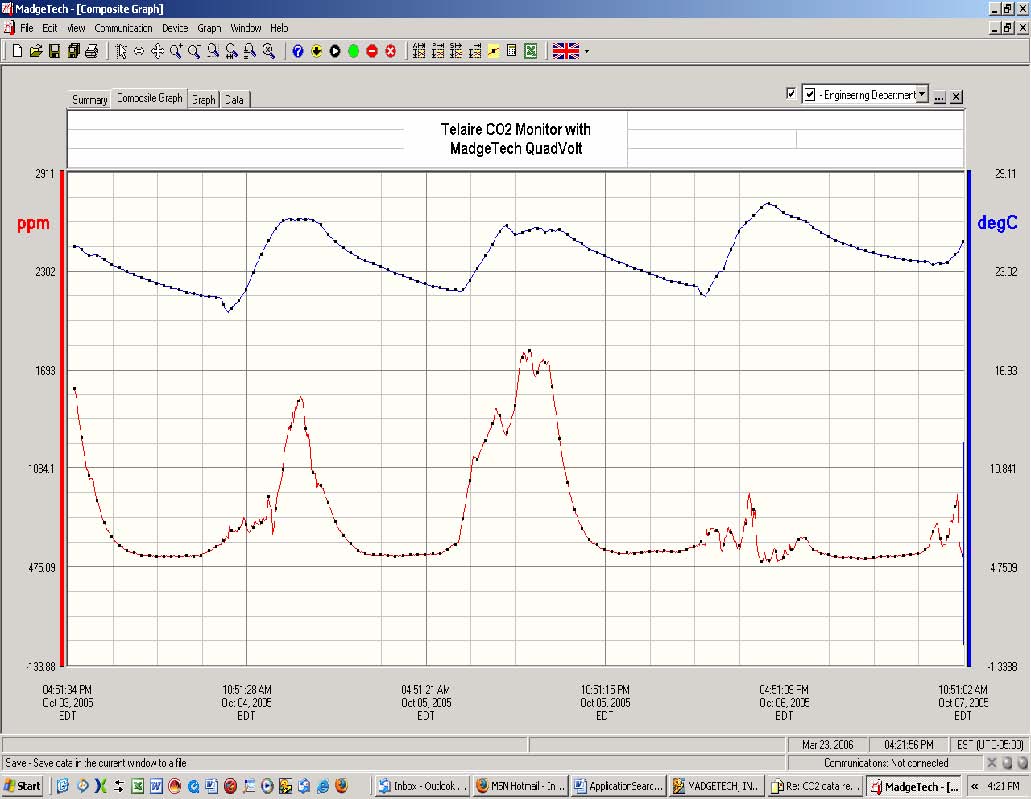This screenshot has width=1031, height=799.
Task: Click the Excel icon in quick launch
Action: coord(137,785)
